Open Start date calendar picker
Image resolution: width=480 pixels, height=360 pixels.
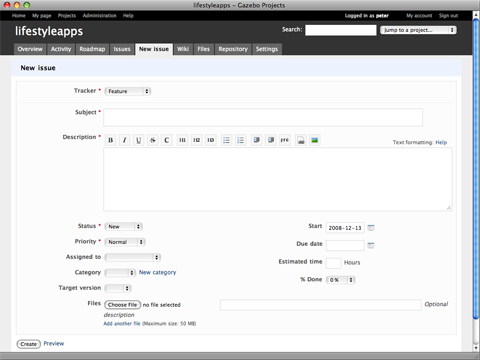(371, 228)
